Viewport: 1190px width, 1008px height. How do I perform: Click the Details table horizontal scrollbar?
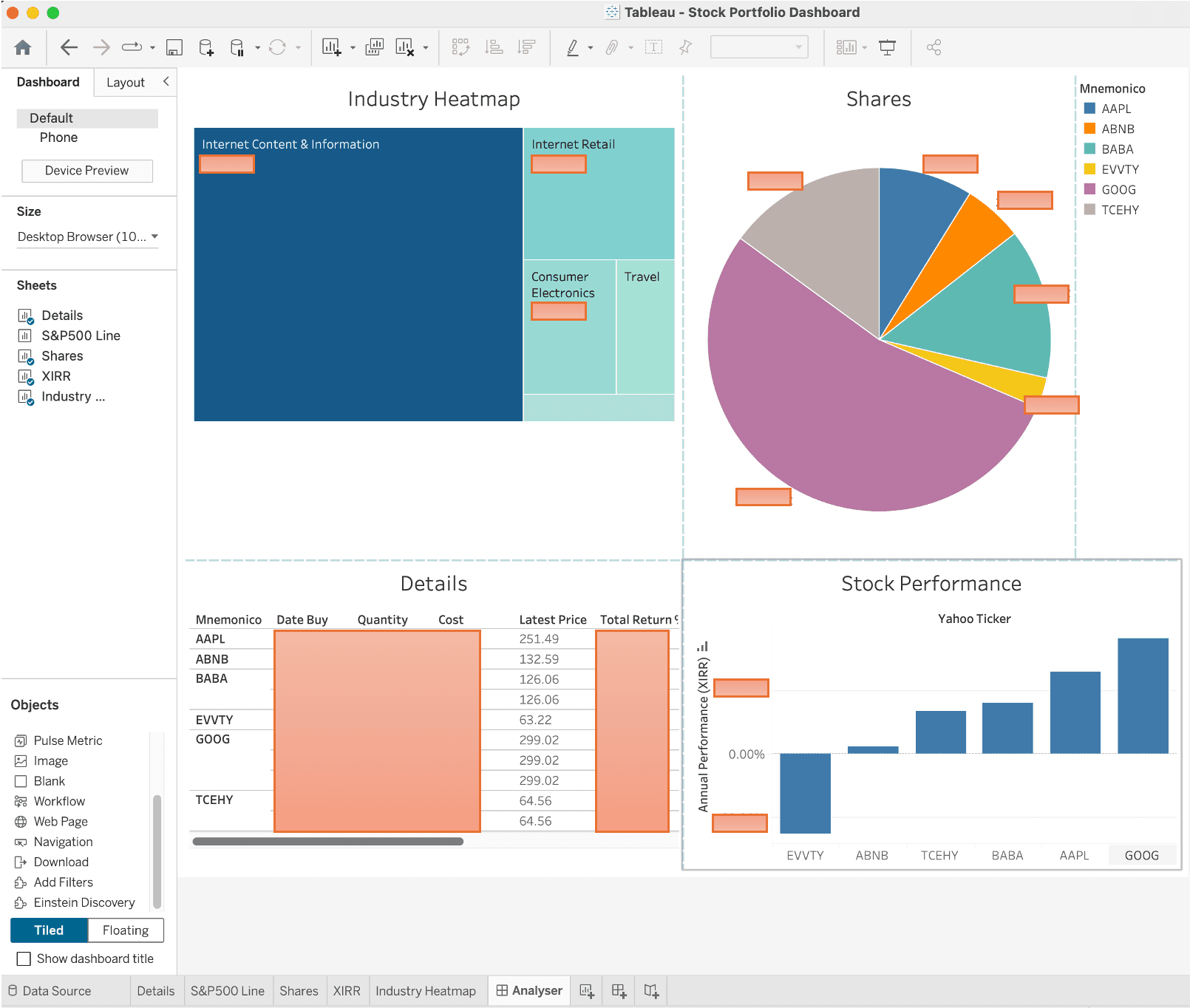tap(327, 841)
